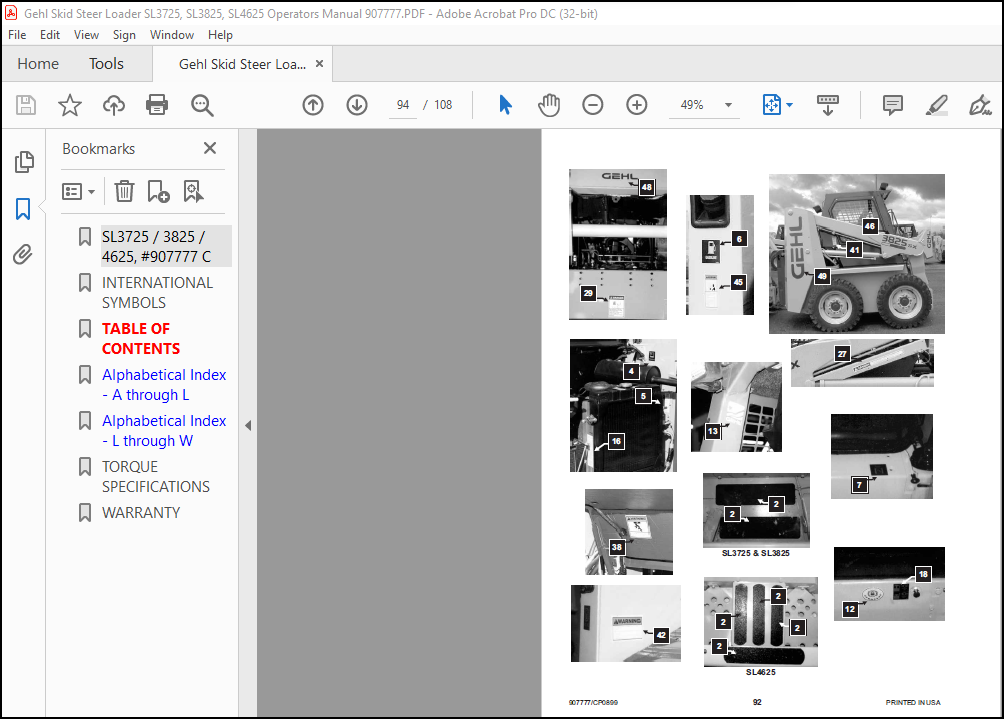Viewport: 1004px width, 719px height.
Task: Open Alphabetical Index - A through L bookmark
Action: (x=164, y=384)
